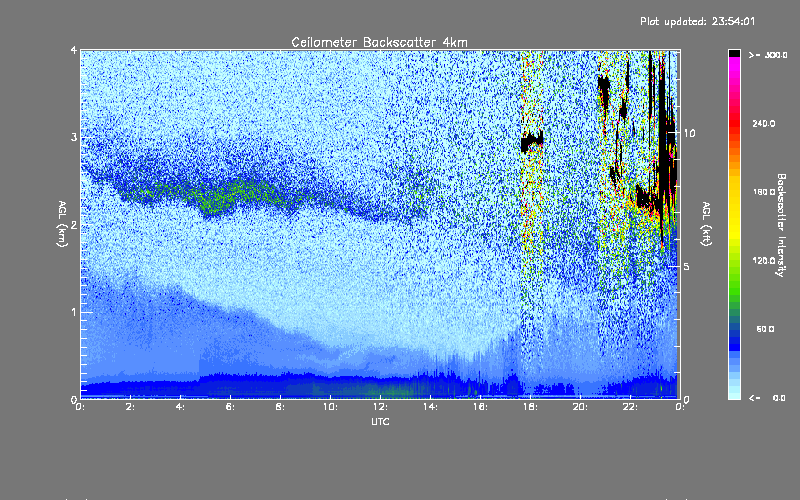This screenshot has height=500, width=800.
Task: Click the 'UTC' x-axis label
Action: [x=380, y=421]
